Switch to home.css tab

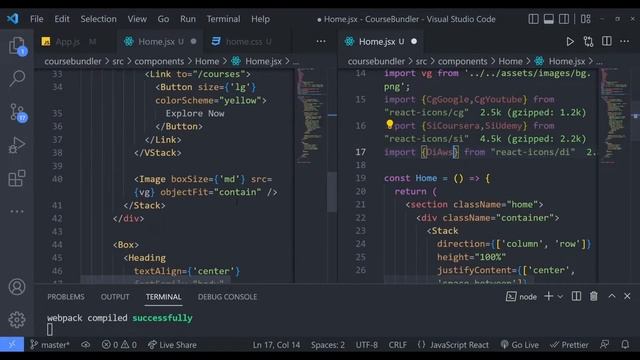(248, 42)
